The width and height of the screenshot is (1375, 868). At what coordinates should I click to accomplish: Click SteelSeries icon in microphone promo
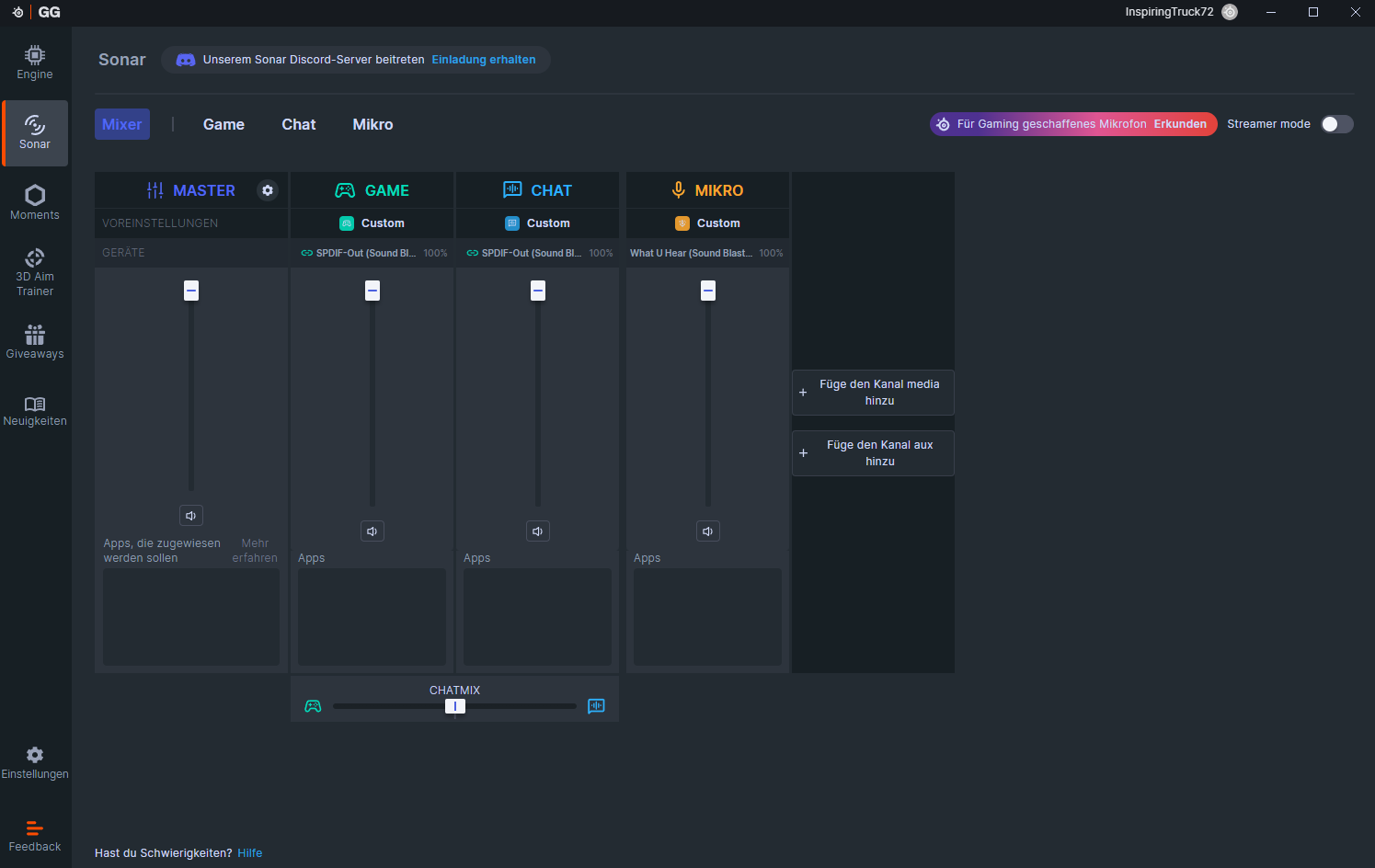coord(943,124)
